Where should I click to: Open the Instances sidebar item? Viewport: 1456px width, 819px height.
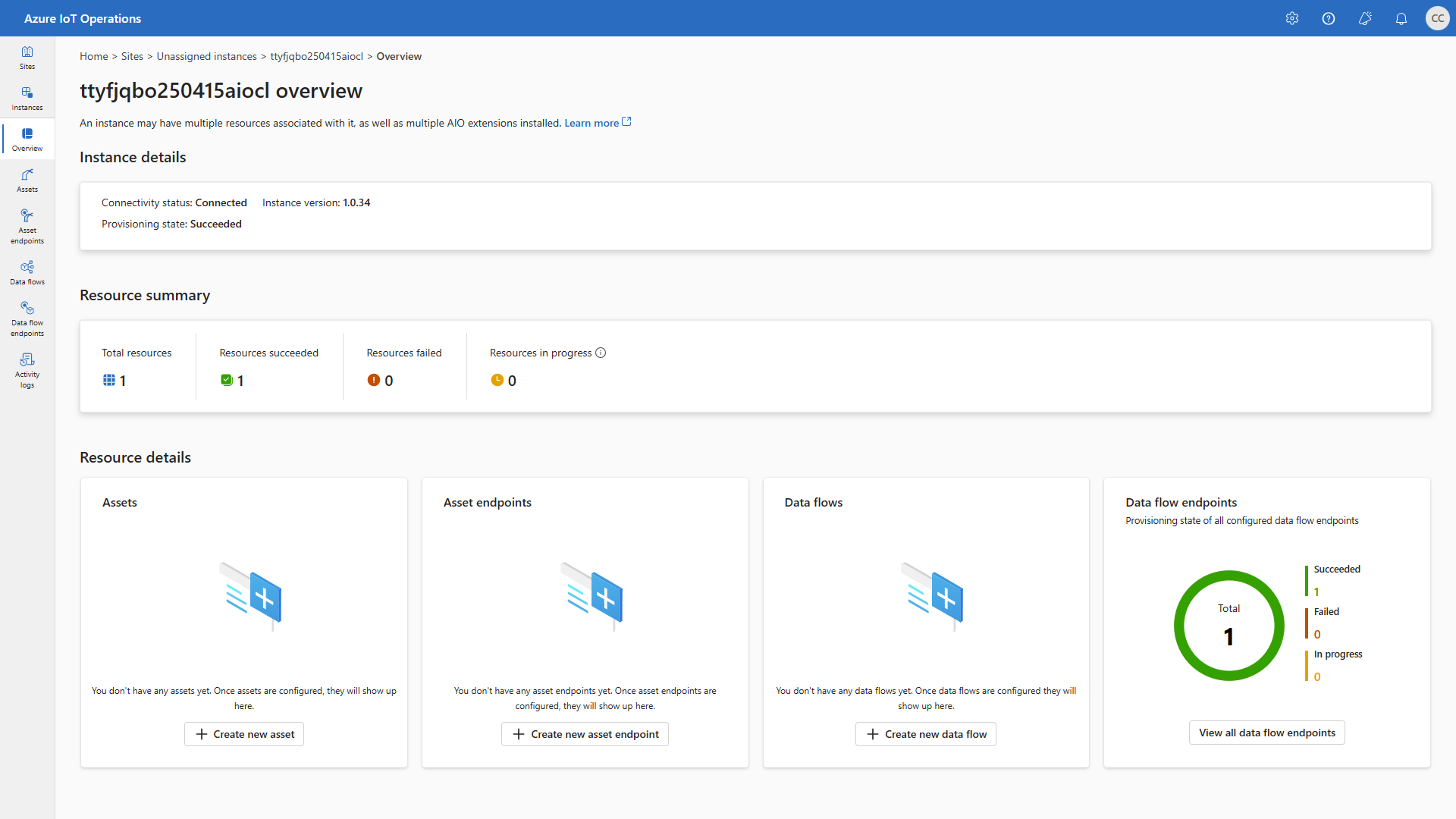[27, 99]
